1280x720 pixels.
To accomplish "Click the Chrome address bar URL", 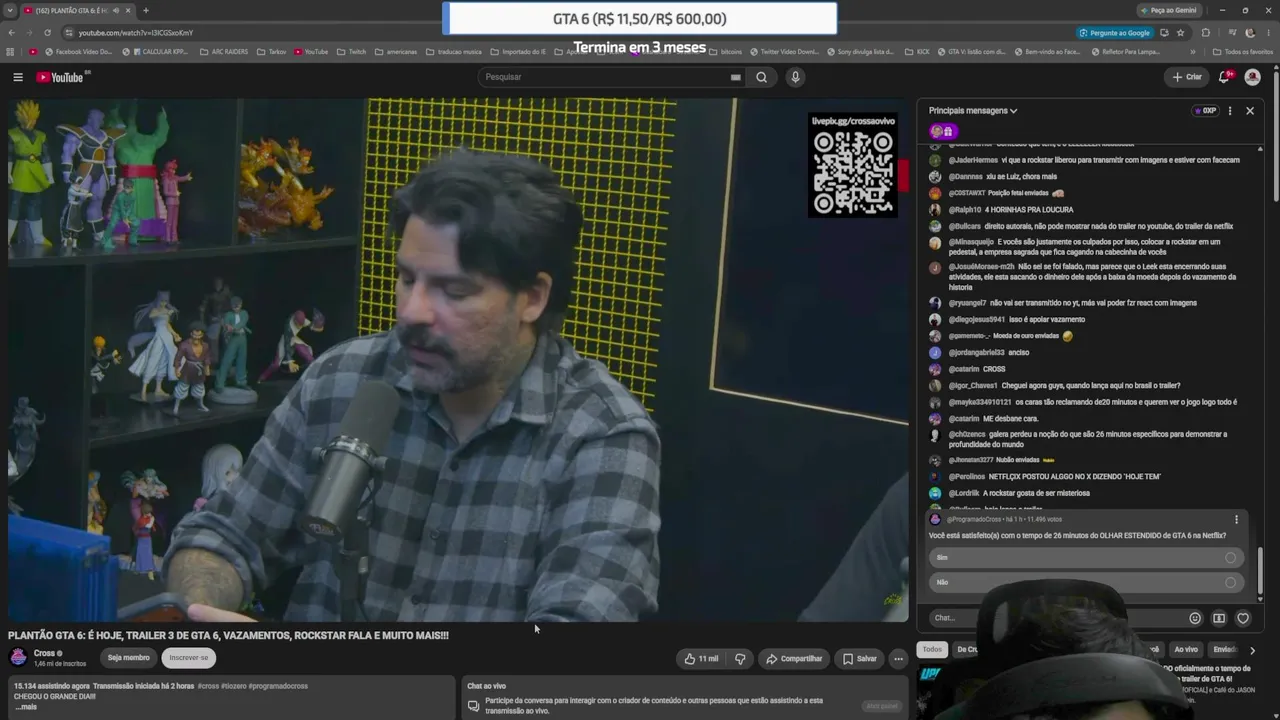I will 136,32.
